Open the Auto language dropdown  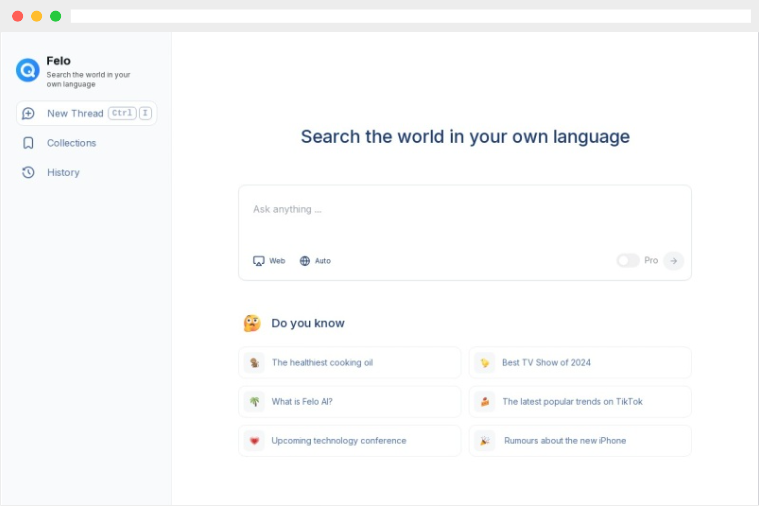[316, 261]
